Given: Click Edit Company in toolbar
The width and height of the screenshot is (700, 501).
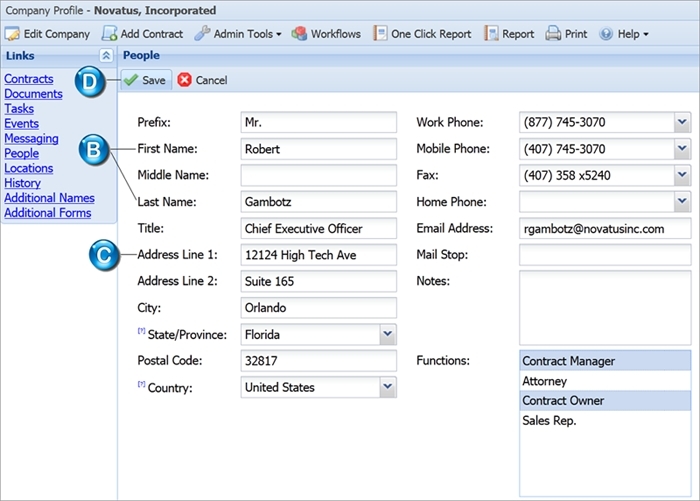Looking at the screenshot, I should coord(47,34).
